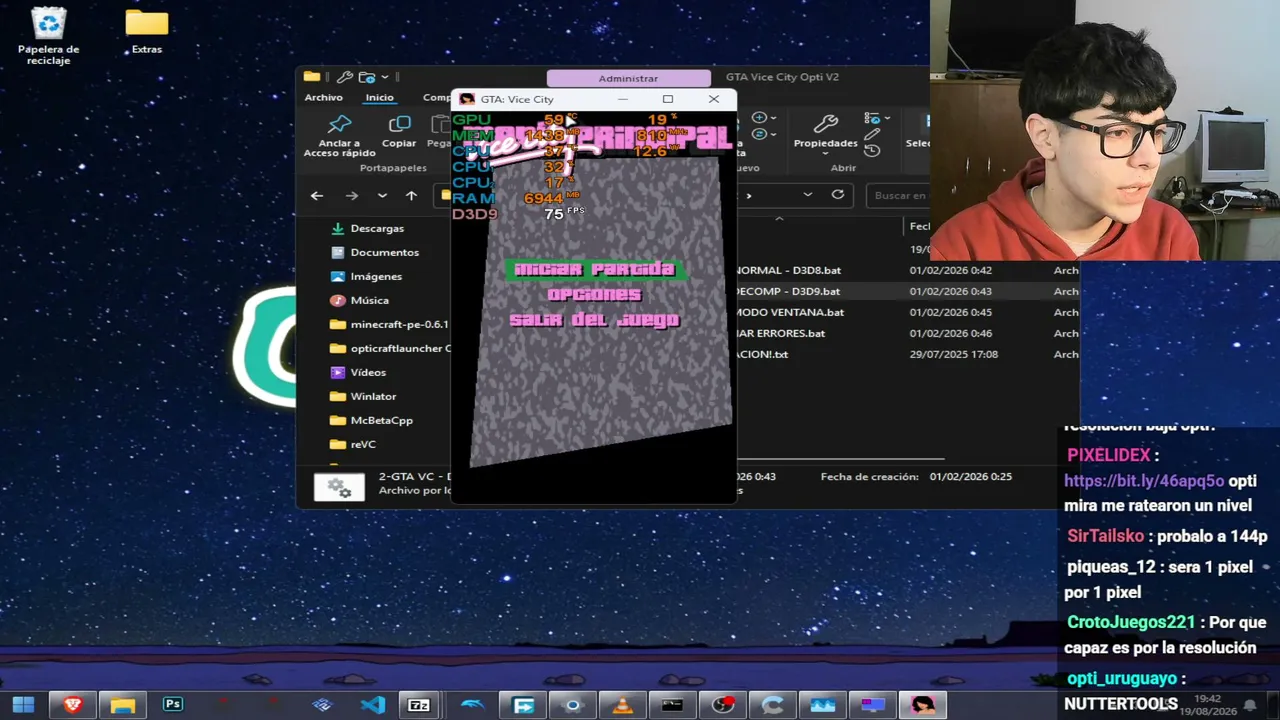Launch Brave browser from the taskbar
Viewport: 1280px width, 720px height.
[x=73, y=705]
